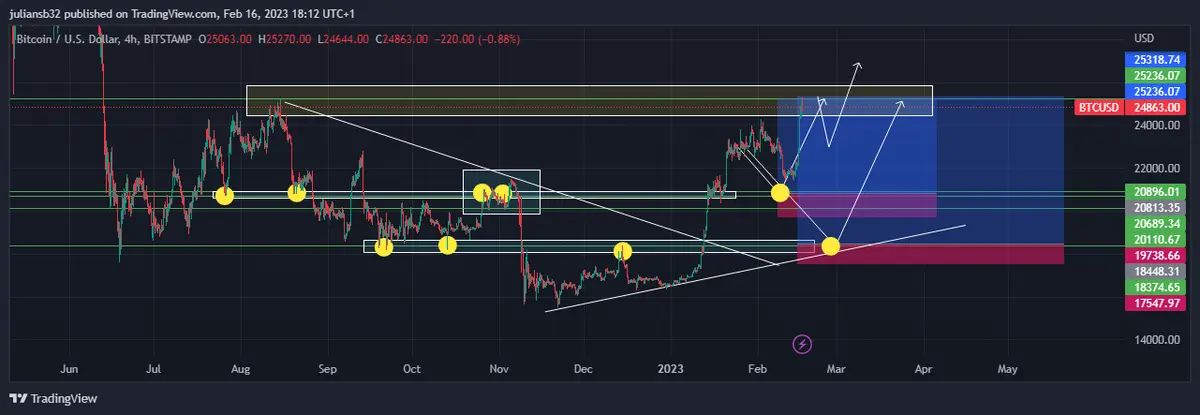This screenshot has width=1200, height=415.
Task: Select the olive resistance zone rectangle at top
Action: pos(500,100)
